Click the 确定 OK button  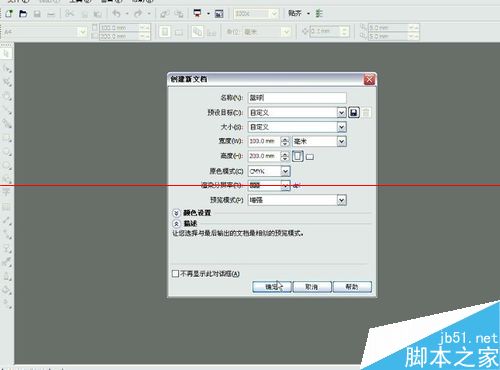click(272, 287)
